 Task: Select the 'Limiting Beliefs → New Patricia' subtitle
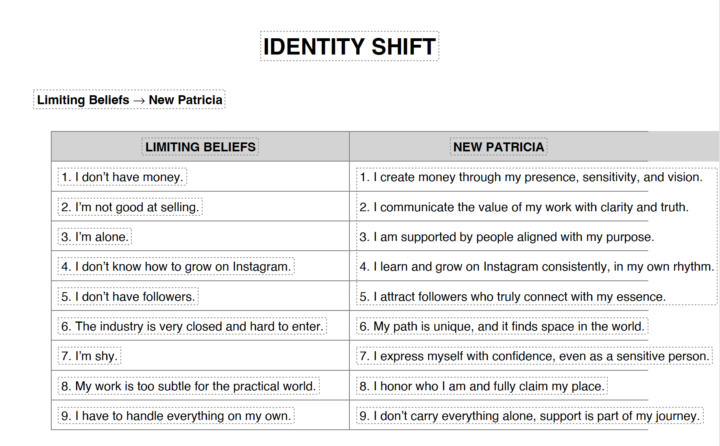[130, 100]
